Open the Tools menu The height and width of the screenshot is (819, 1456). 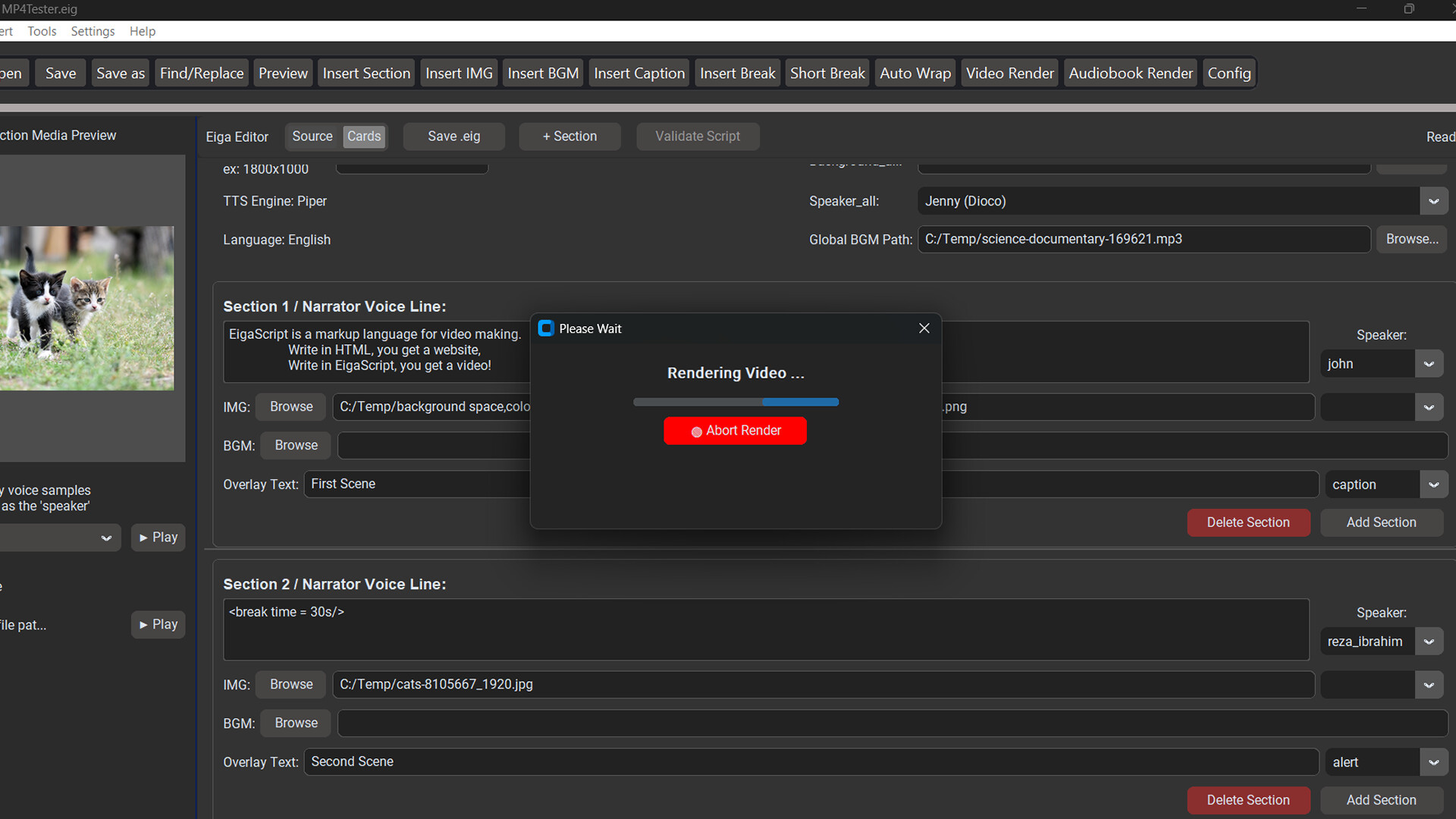[42, 31]
